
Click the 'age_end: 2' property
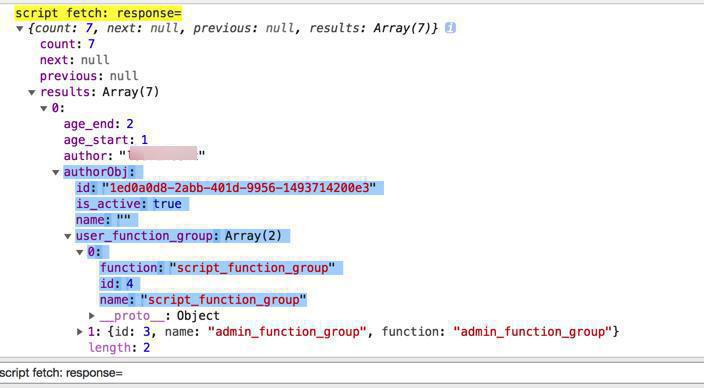(x=98, y=124)
